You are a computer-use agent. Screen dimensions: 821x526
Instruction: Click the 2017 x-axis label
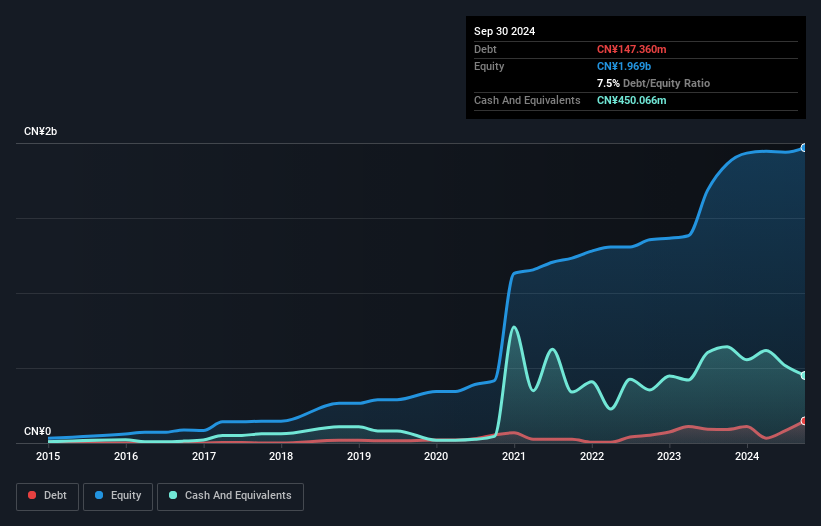coord(204,456)
